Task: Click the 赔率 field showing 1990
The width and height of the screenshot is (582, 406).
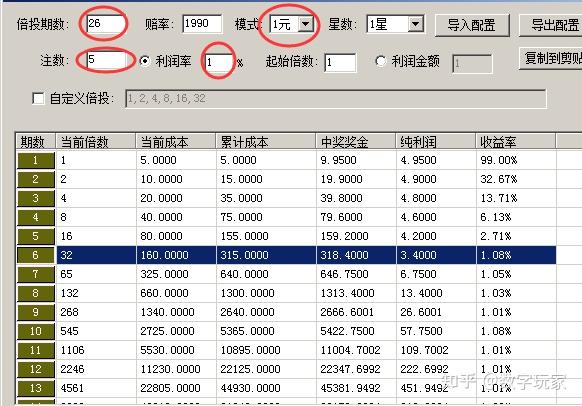Action: (202, 24)
